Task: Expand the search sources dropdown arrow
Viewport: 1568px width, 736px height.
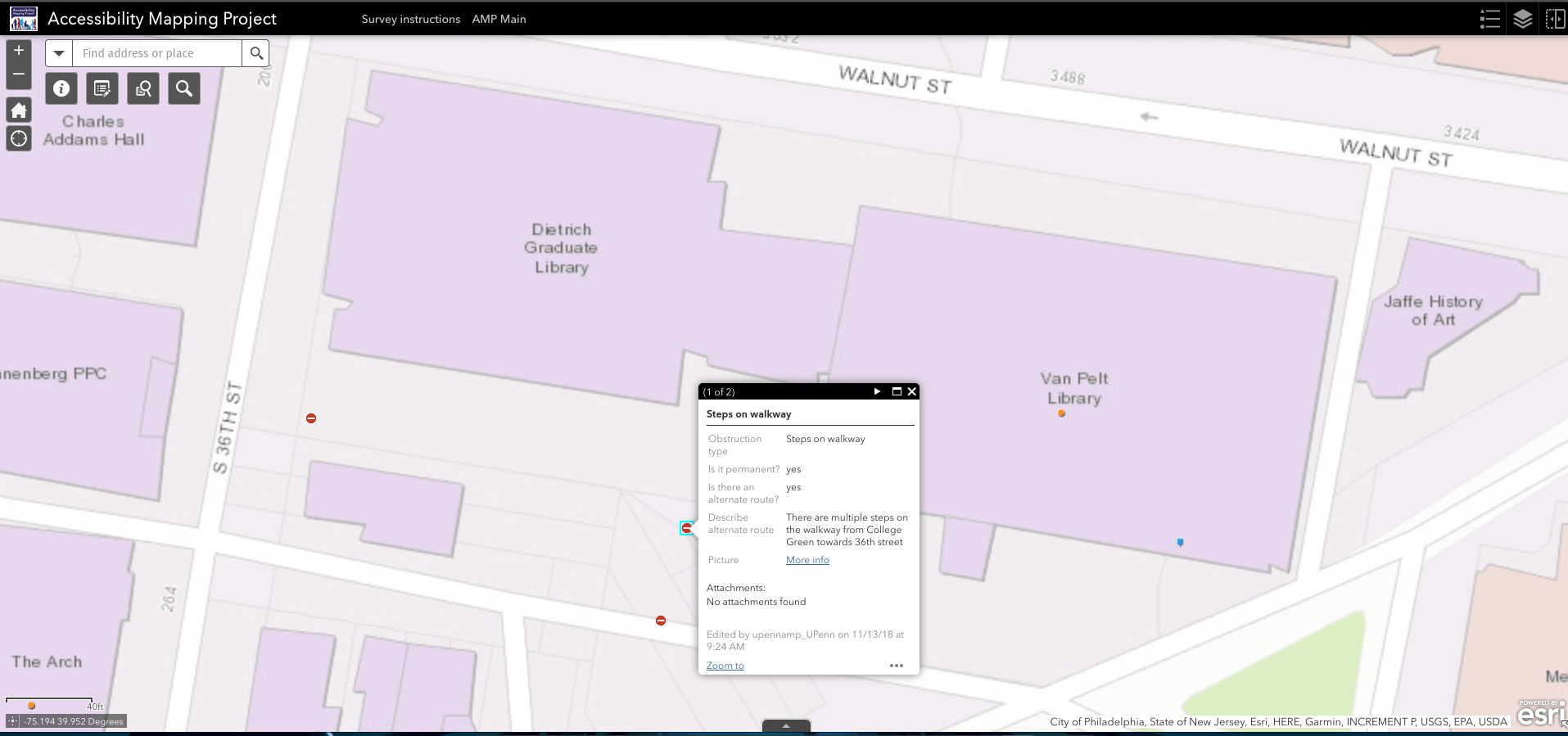Action: click(x=59, y=53)
